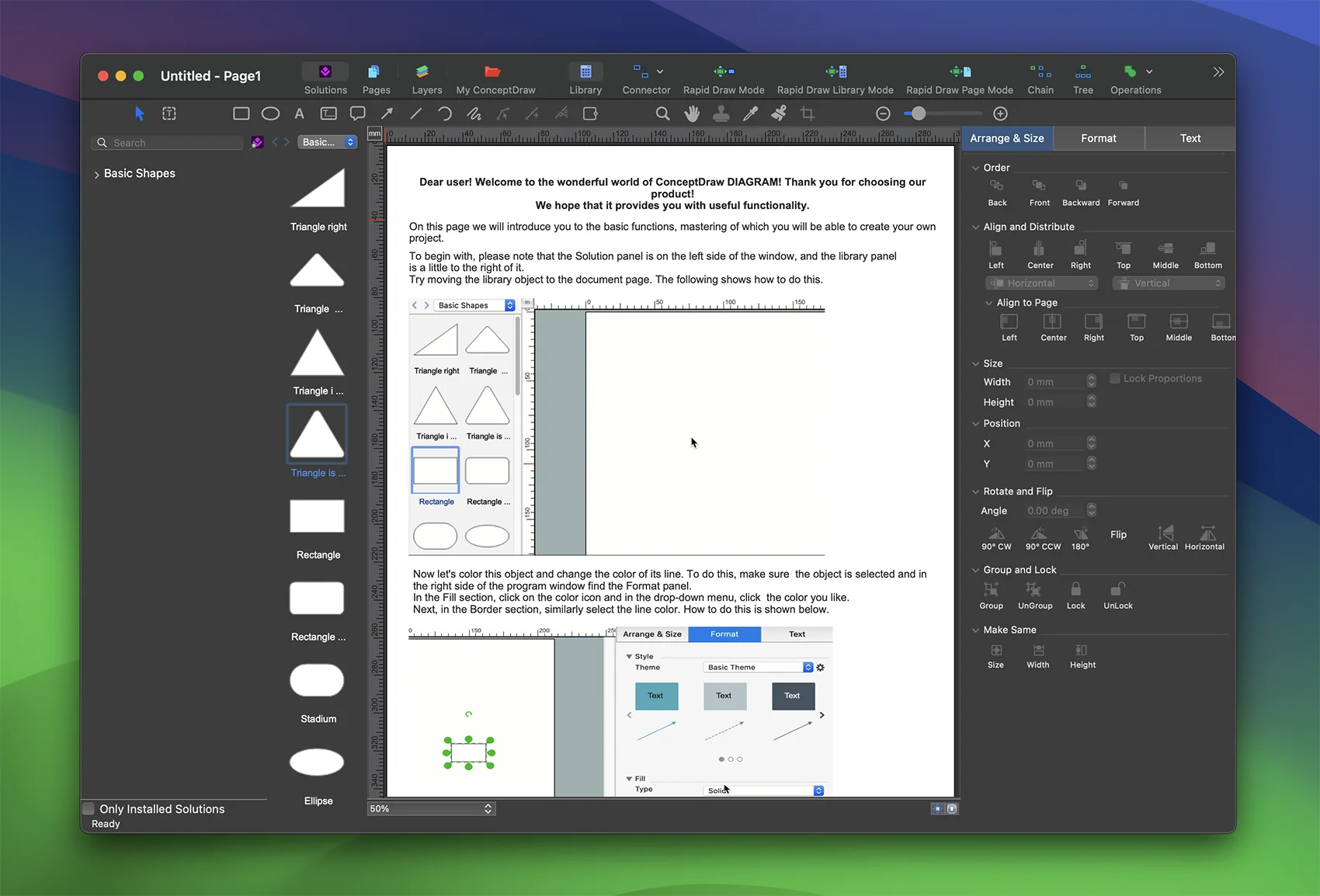Select the Ellipse drawing tool

point(270,113)
